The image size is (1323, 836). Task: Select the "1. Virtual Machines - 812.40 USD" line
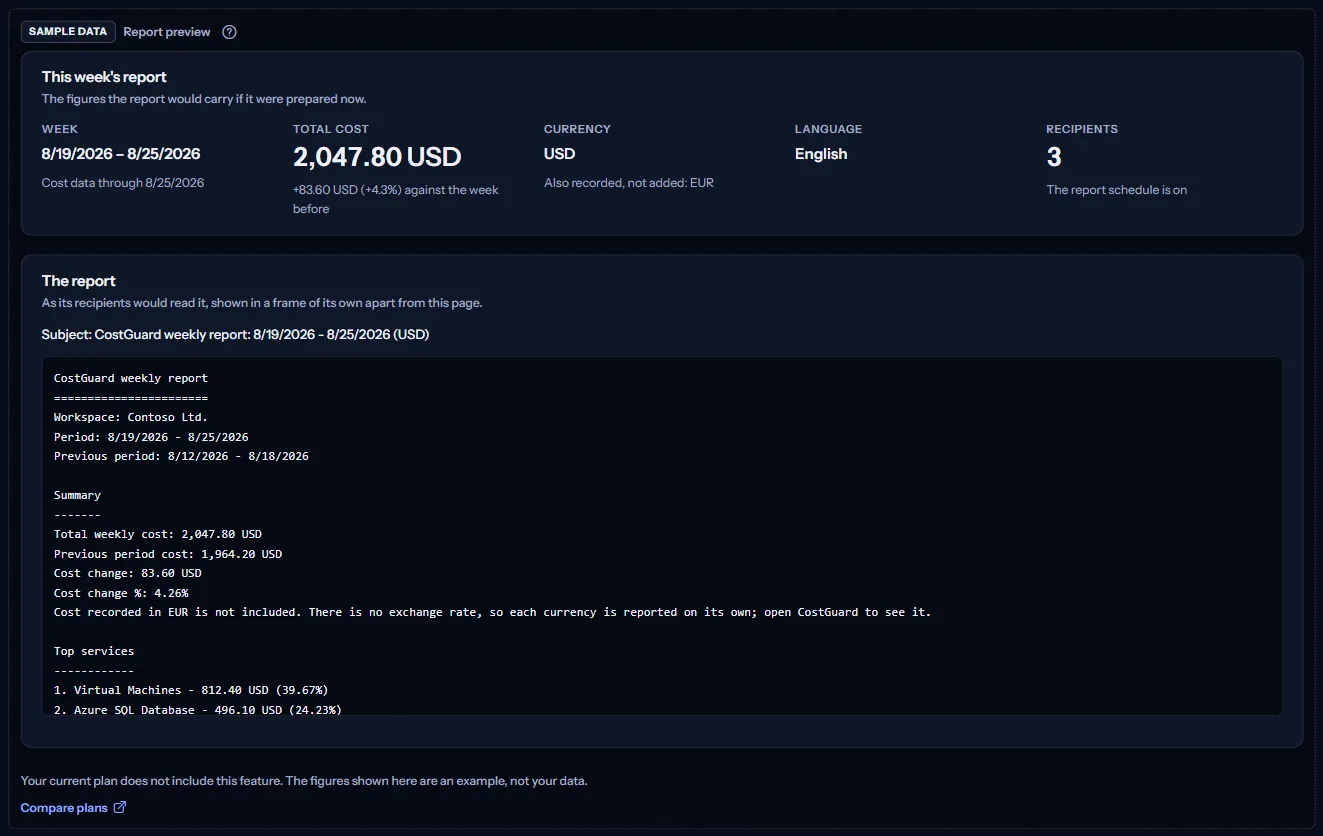[x=191, y=690]
